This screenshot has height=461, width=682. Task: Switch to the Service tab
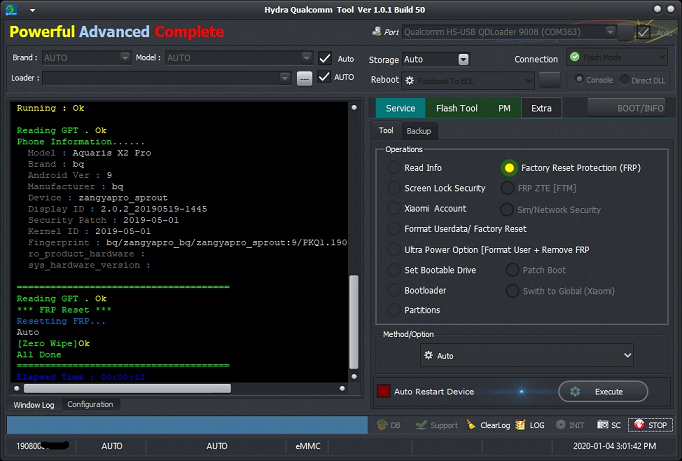click(x=400, y=108)
